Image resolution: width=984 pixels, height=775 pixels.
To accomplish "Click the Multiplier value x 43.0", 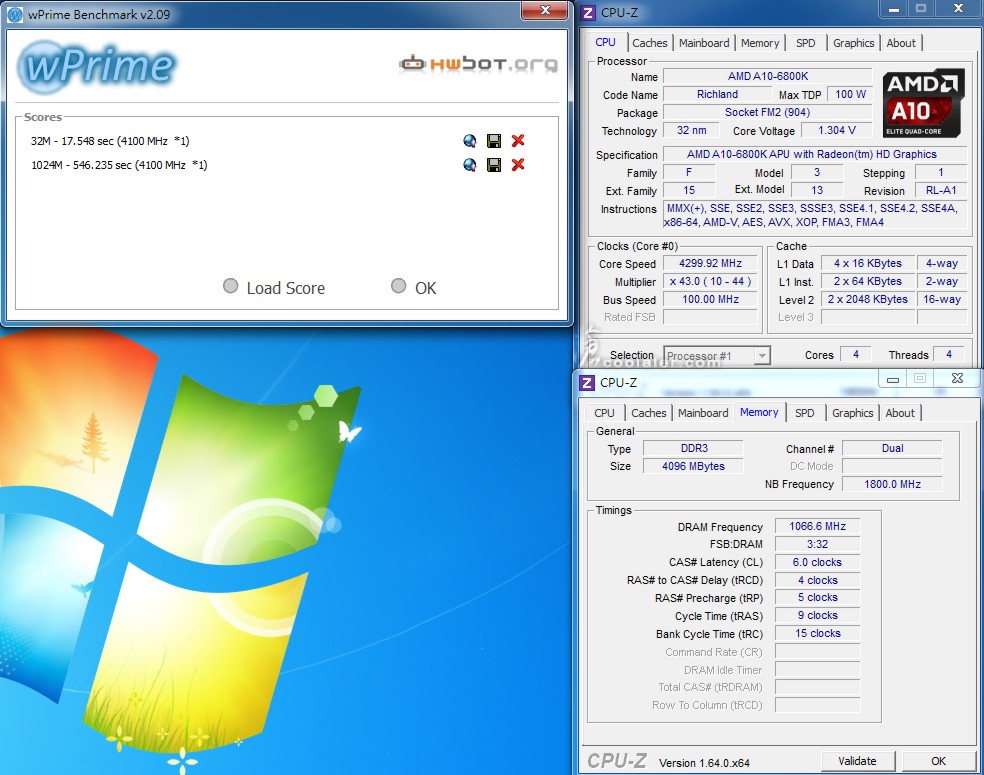I will [x=710, y=281].
